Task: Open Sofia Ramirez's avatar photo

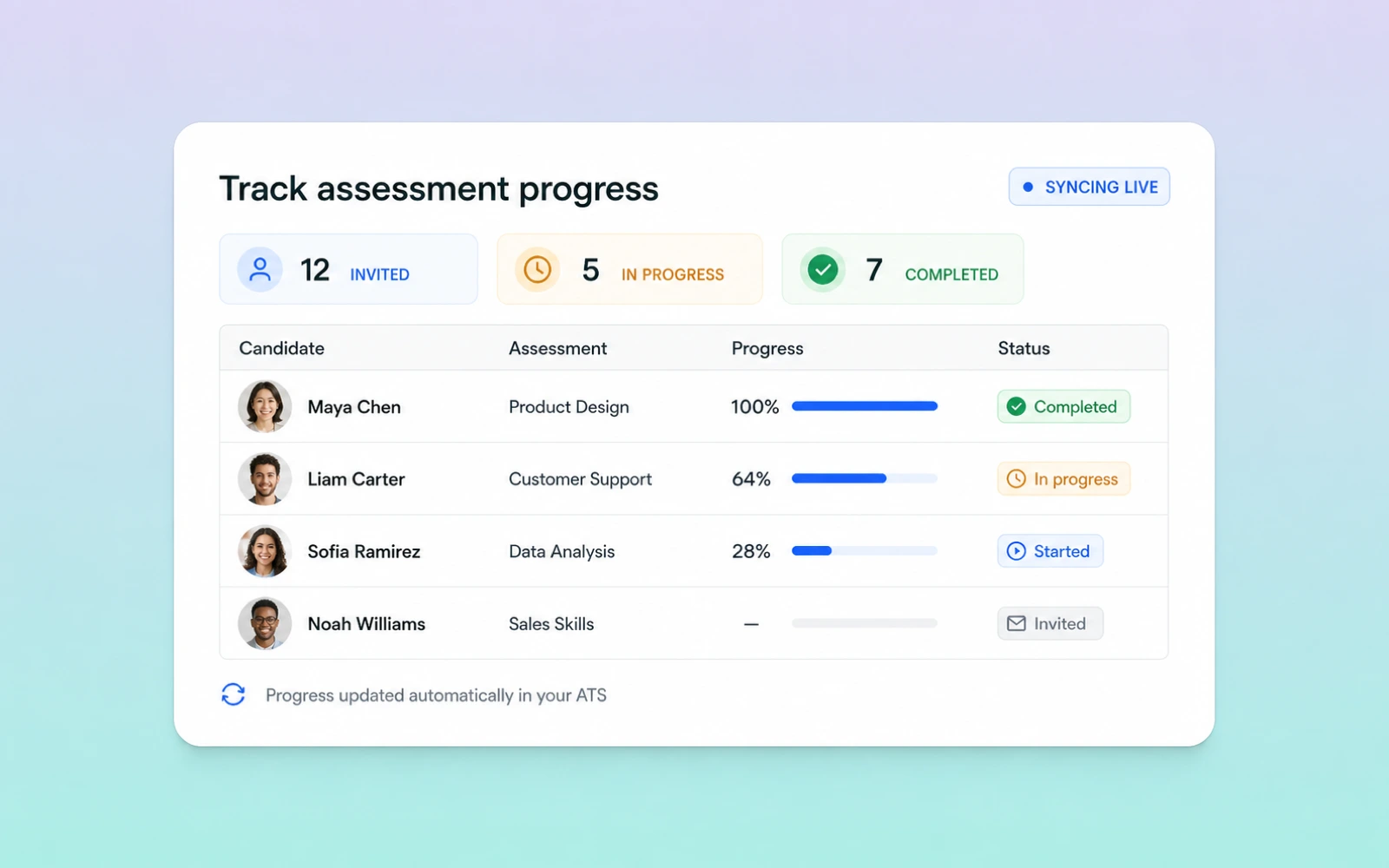Action: click(x=265, y=551)
